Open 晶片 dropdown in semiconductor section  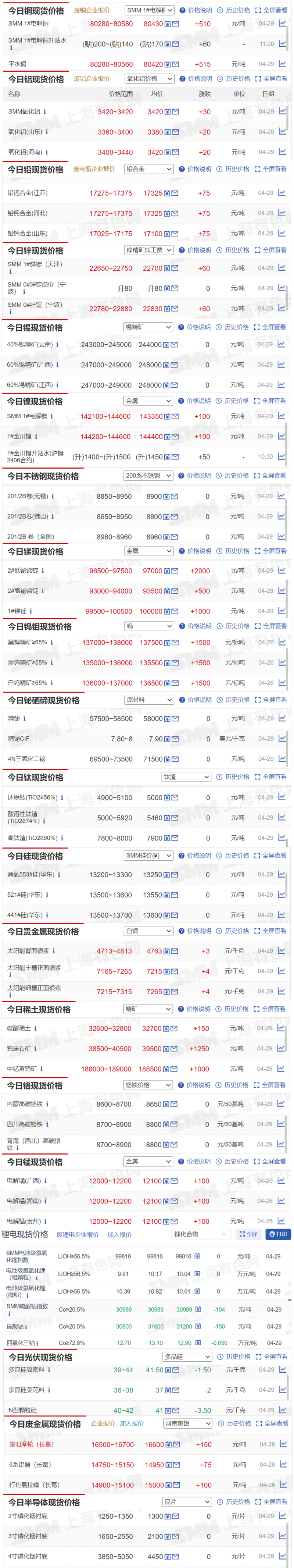click(x=187, y=1502)
